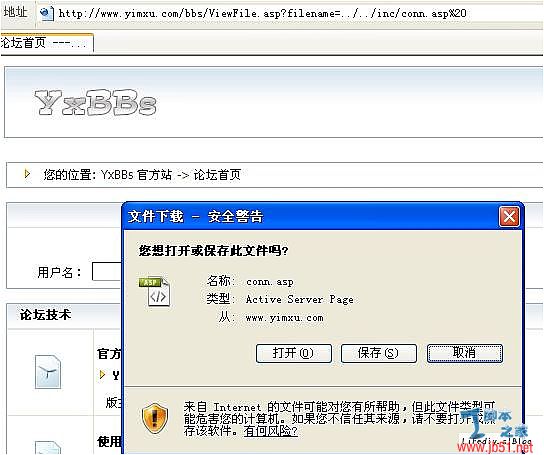Click the arrow icon beside 您的位置

27,174
